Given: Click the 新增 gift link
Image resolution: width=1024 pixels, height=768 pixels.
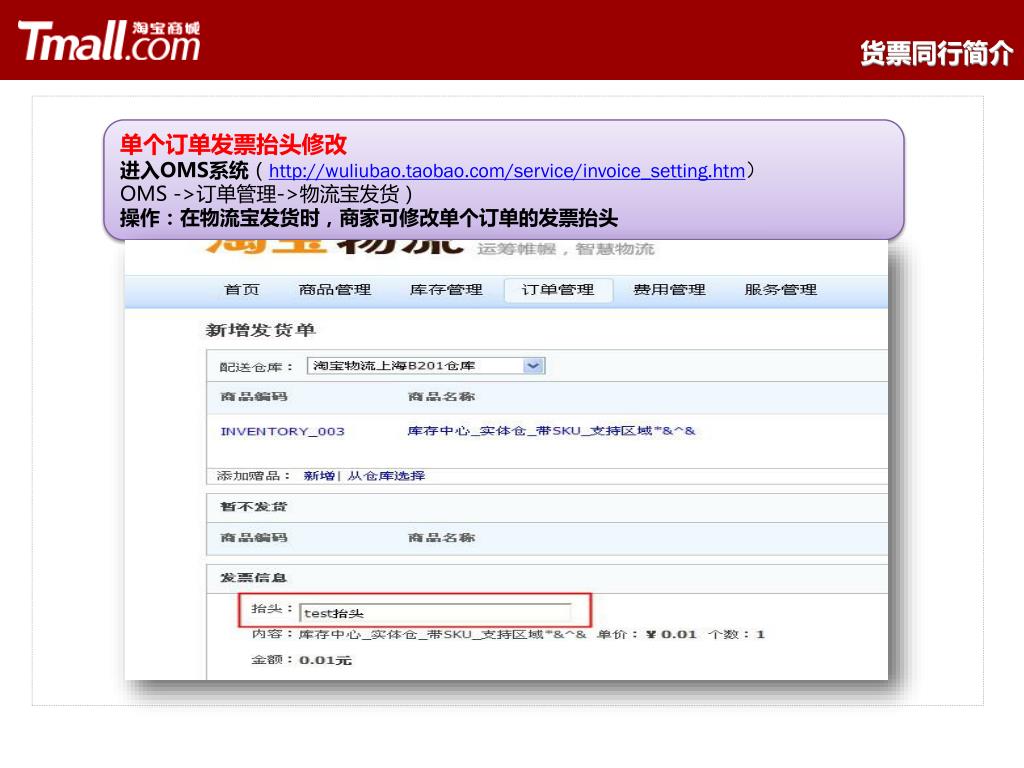Looking at the screenshot, I should coord(319,475).
